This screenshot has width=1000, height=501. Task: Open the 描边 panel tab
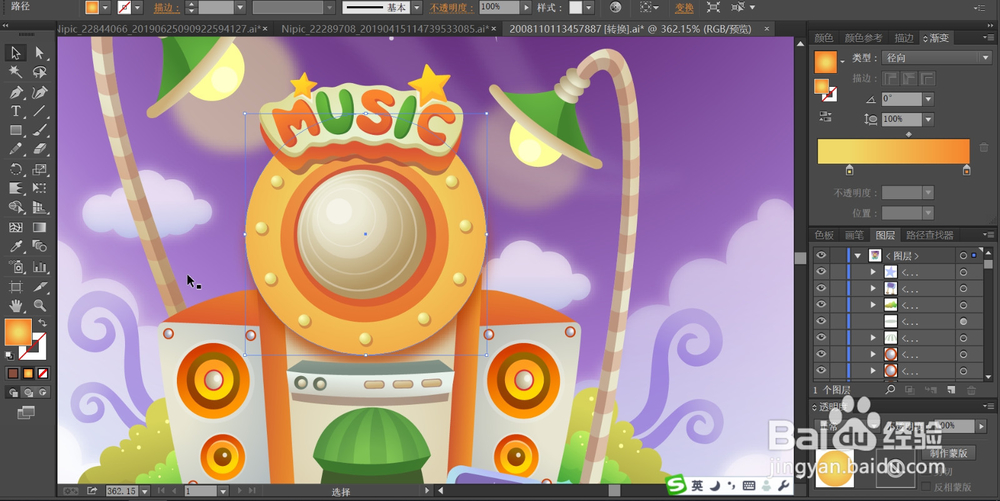pyautogui.click(x=904, y=38)
